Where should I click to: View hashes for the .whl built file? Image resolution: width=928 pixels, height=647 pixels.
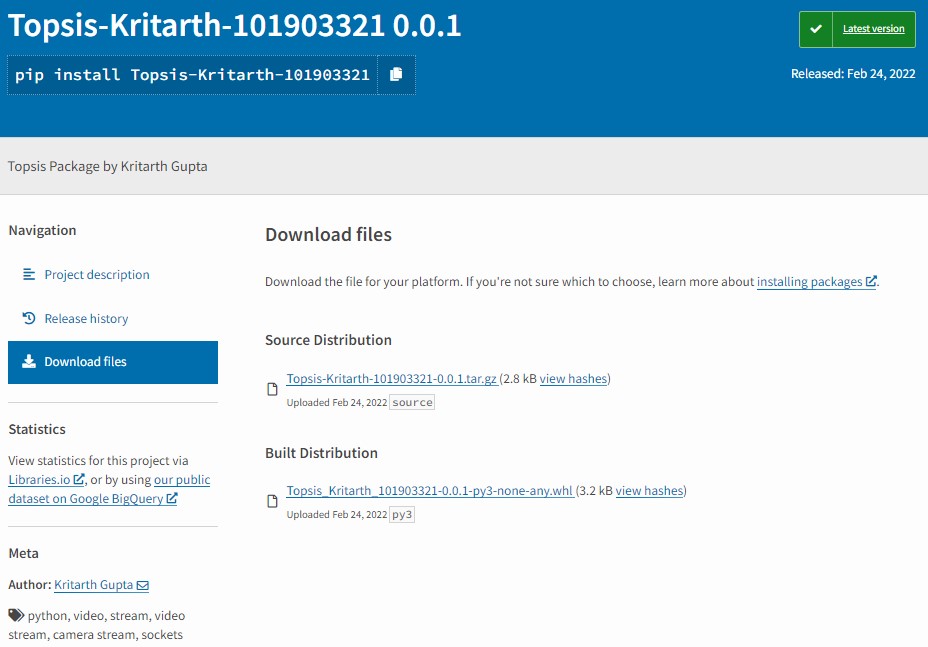(x=649, y=491)
